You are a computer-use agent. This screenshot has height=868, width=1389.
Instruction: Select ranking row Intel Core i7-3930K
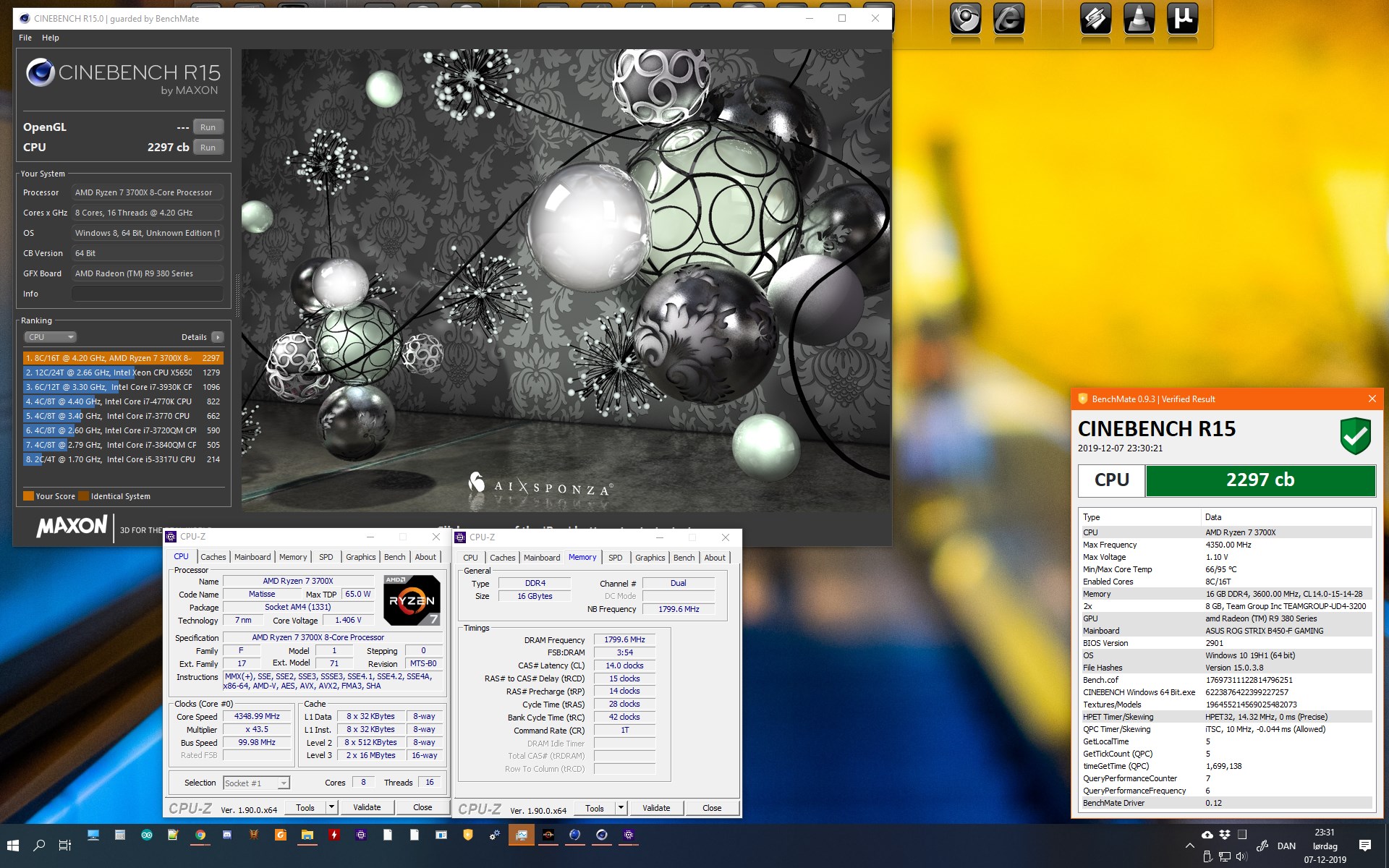[x=123, y=387]
